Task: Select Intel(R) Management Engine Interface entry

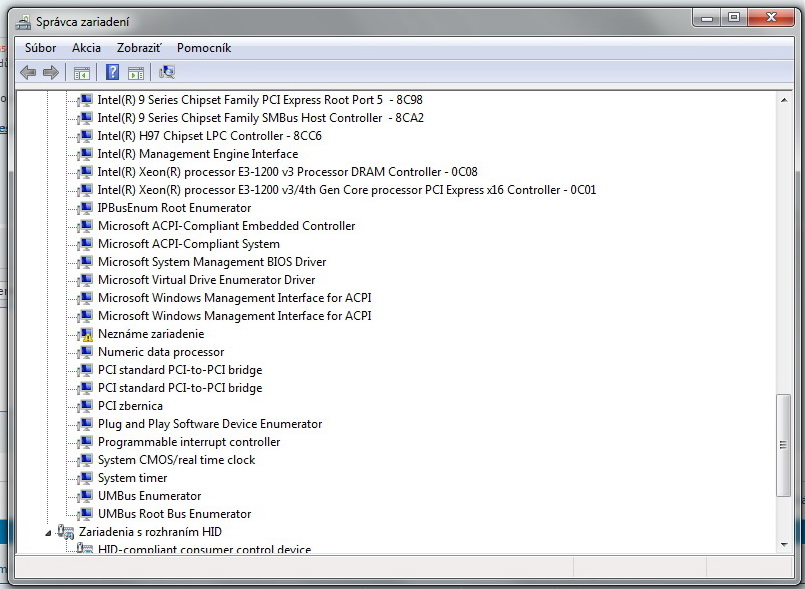Action: coord(198,154)
